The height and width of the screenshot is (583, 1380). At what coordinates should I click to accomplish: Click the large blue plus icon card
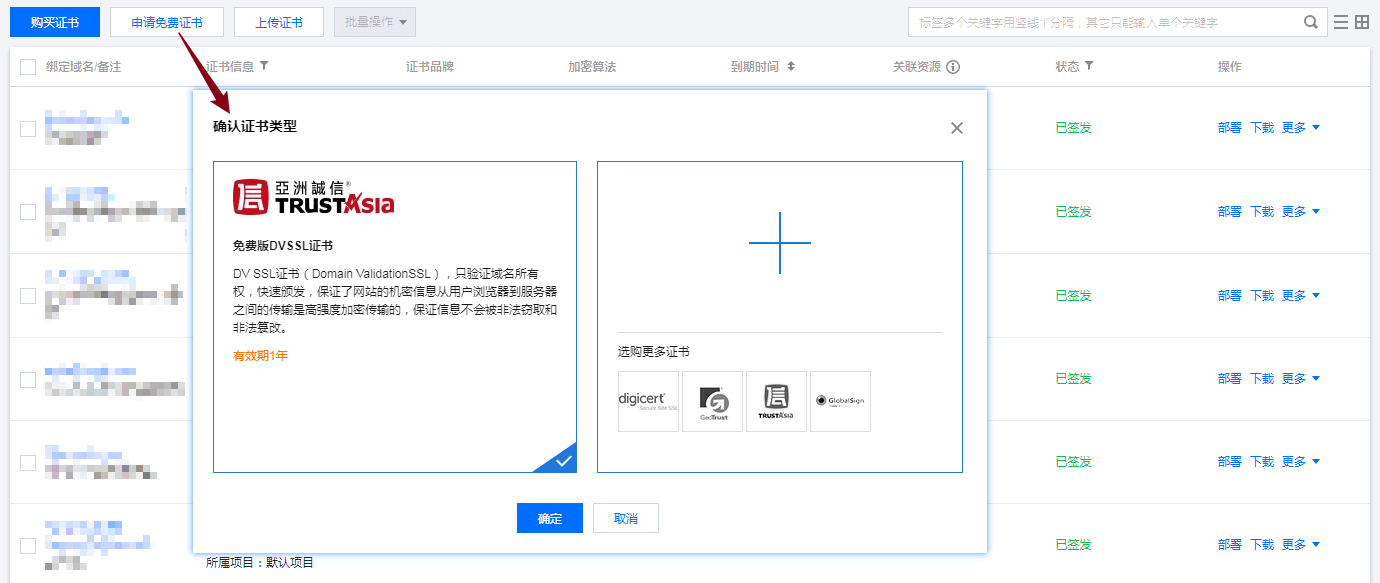[x=780, y=243]
